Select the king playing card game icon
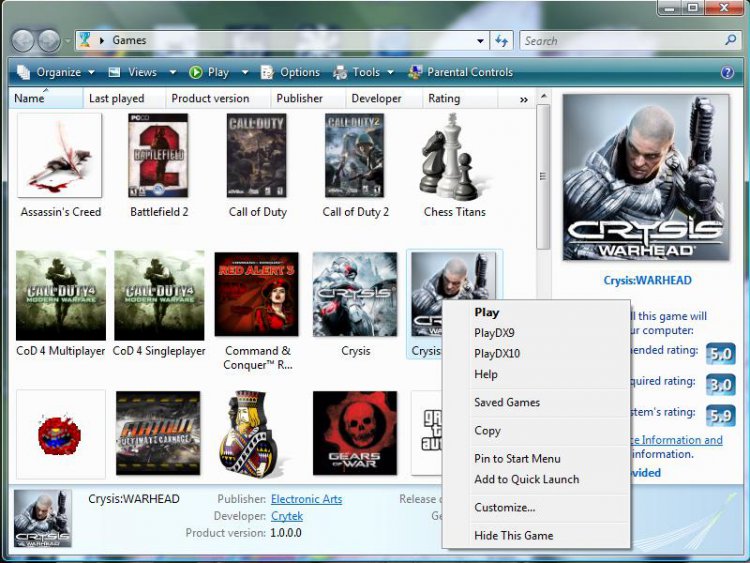Viewport: 750px width, 563px height. pyautogui.click(x=249, y=434)
